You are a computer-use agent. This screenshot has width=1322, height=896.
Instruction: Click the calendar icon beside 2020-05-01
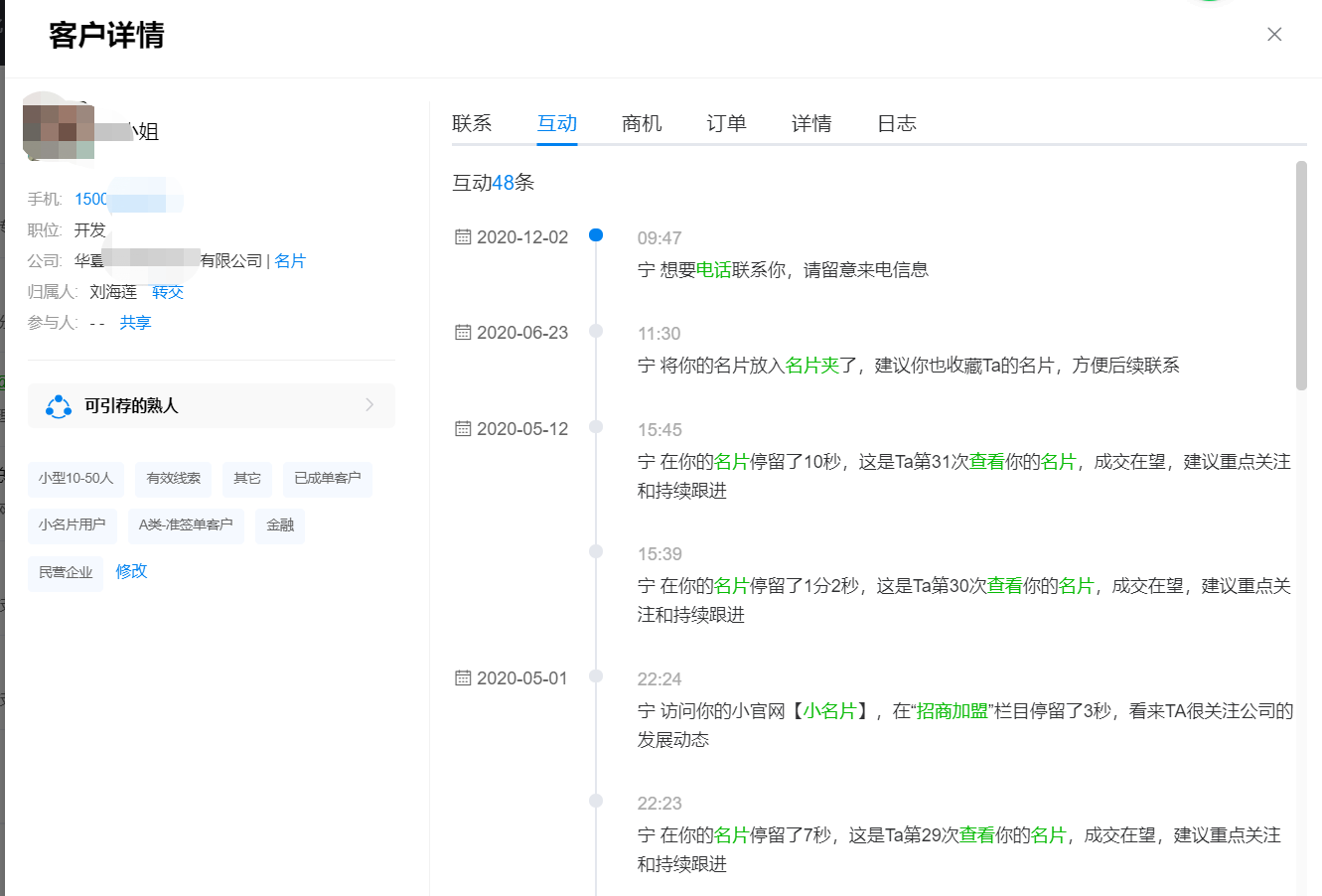click(463, 678)
